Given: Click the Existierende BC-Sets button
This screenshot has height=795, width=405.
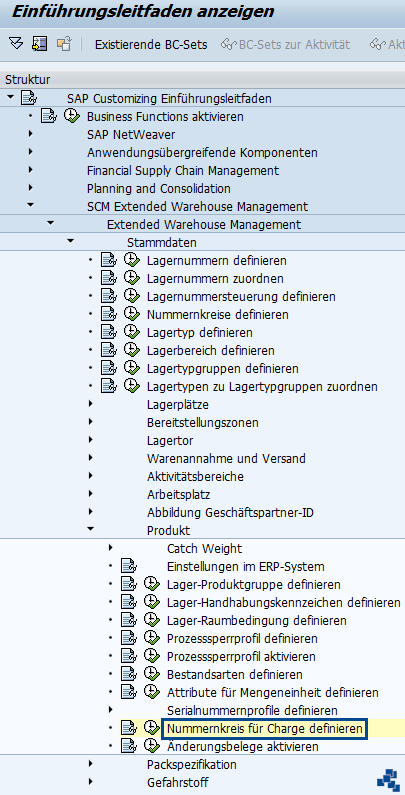Looking at the screenshot, I should pos(151,45).
